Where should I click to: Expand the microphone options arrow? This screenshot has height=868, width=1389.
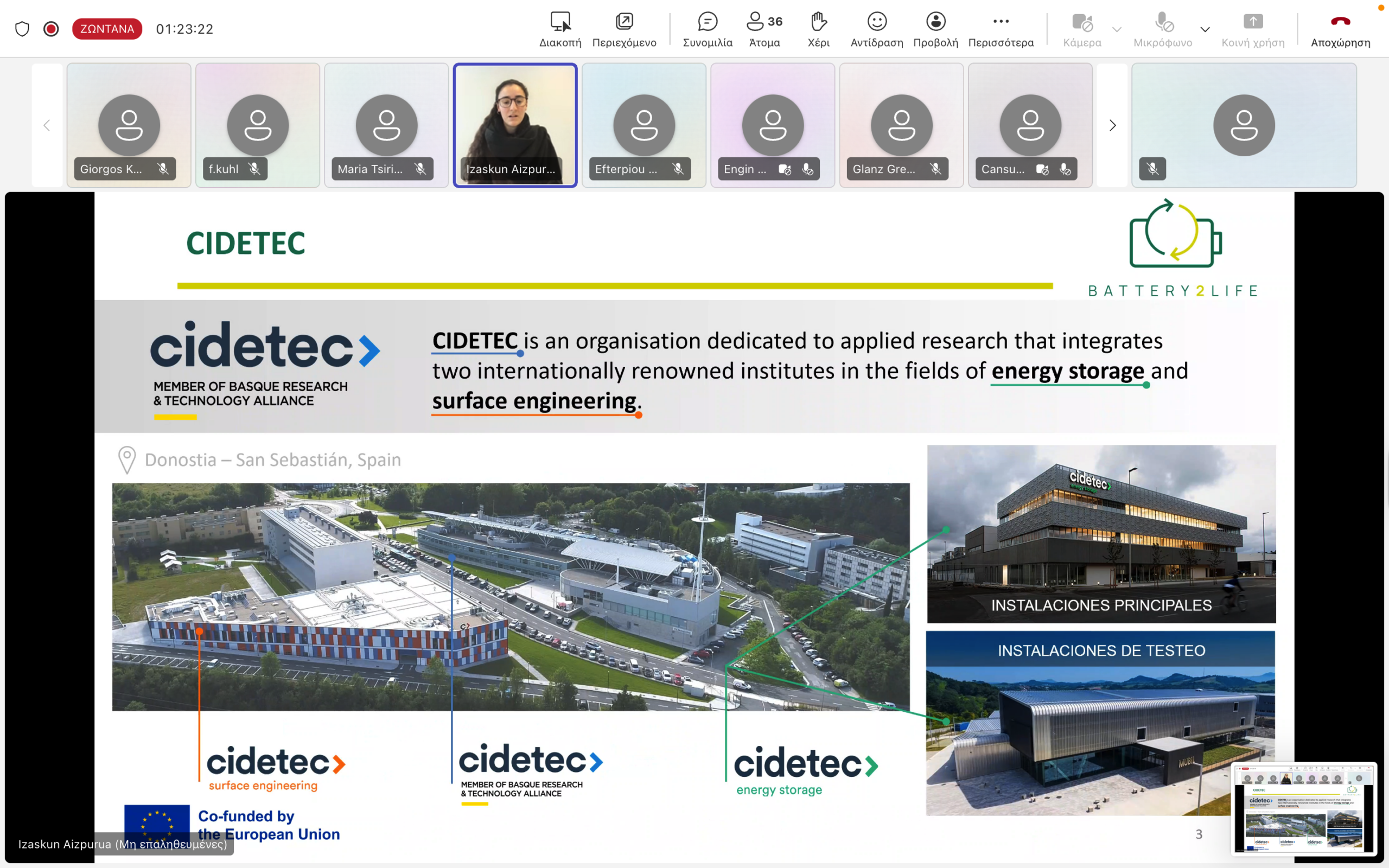[1205, 29]
